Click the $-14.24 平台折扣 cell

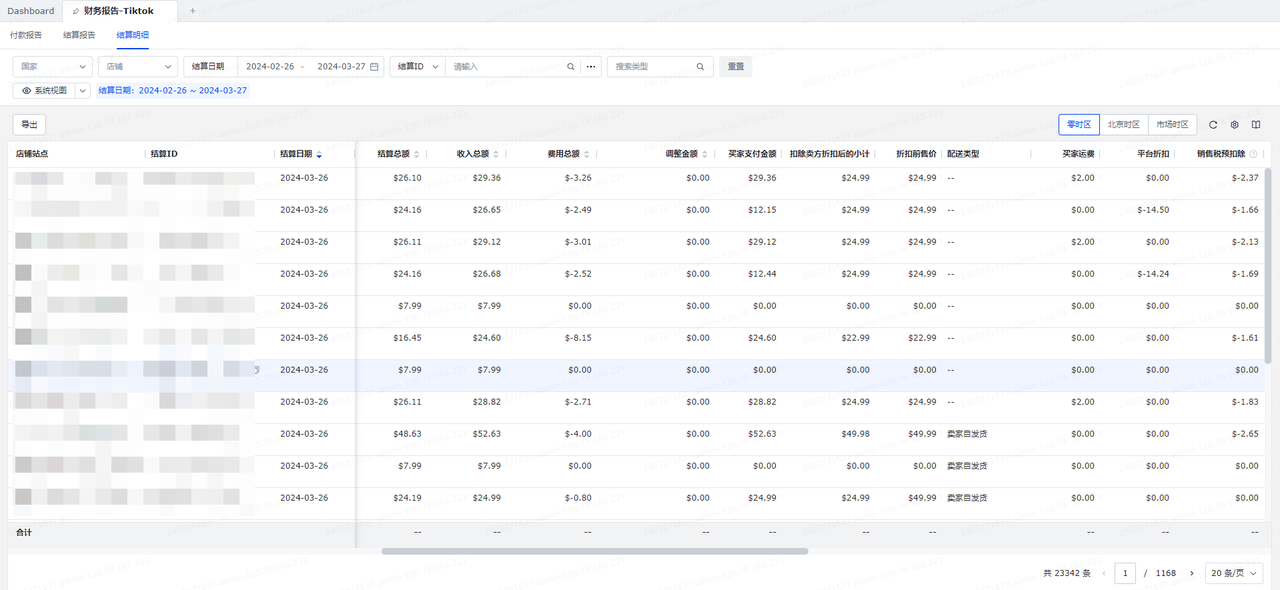coord(1153,274)
